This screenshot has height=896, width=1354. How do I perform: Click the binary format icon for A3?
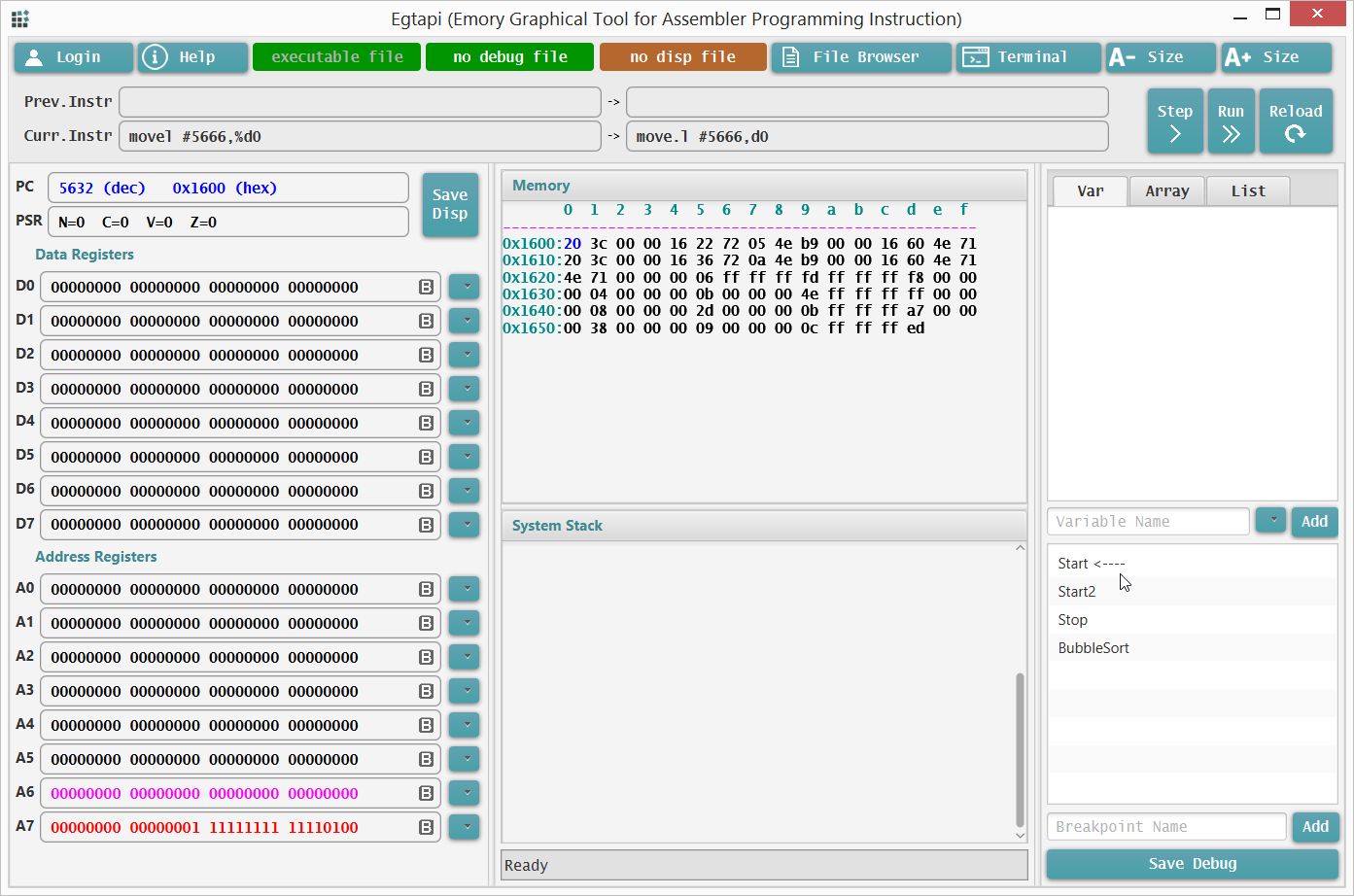[x=426, y=691]
